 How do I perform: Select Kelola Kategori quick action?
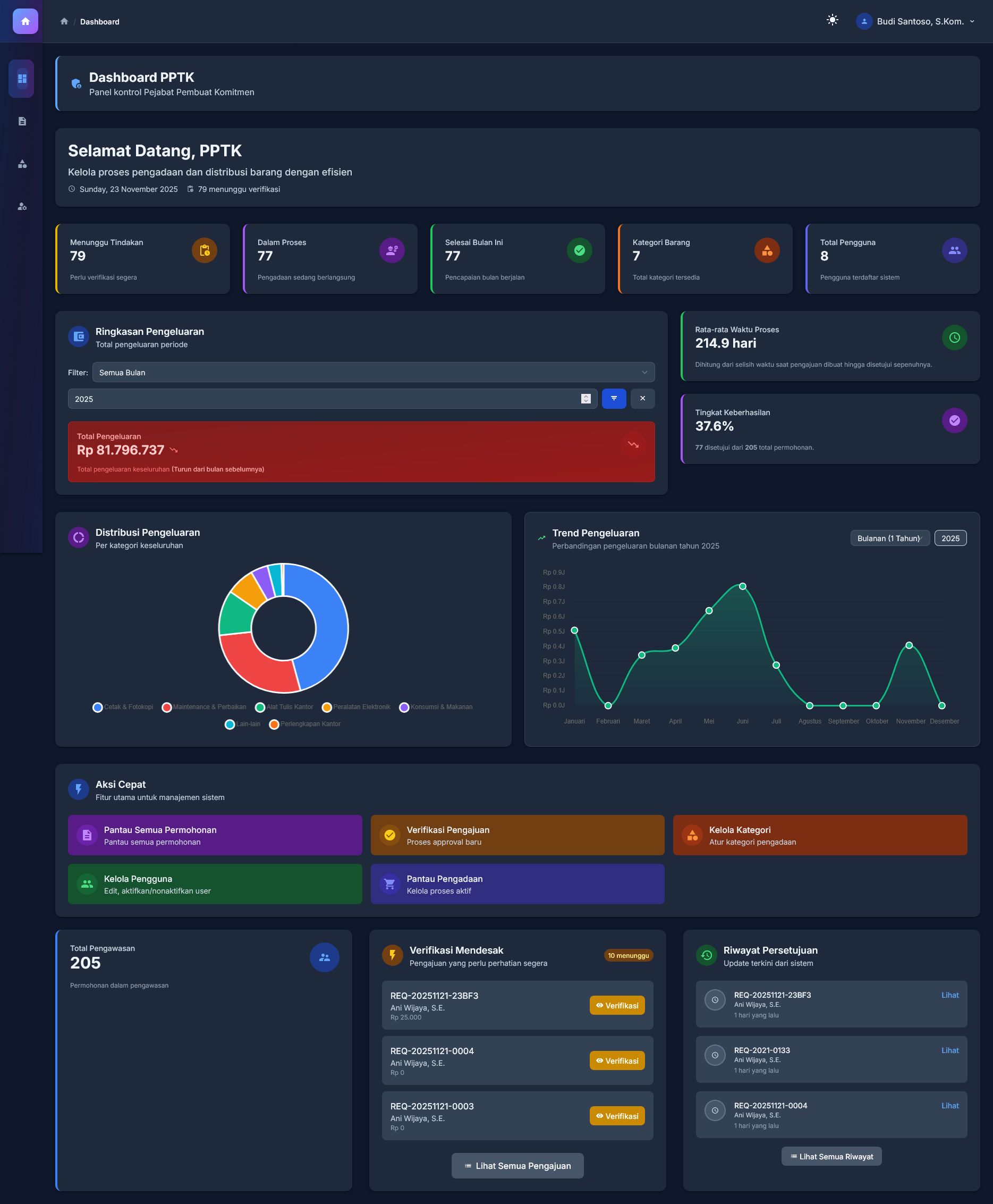pyautogui.click(x=819, y=835)
